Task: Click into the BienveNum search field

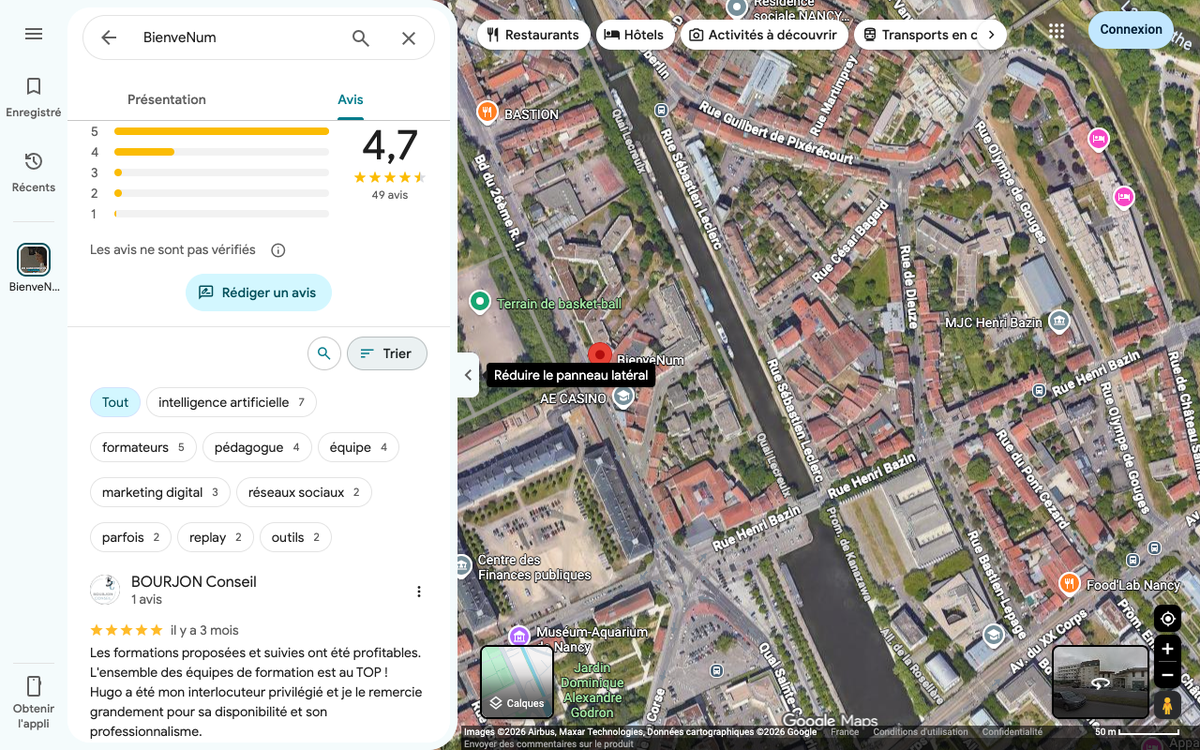Action: pyautogui.click(x=236, y=38)
